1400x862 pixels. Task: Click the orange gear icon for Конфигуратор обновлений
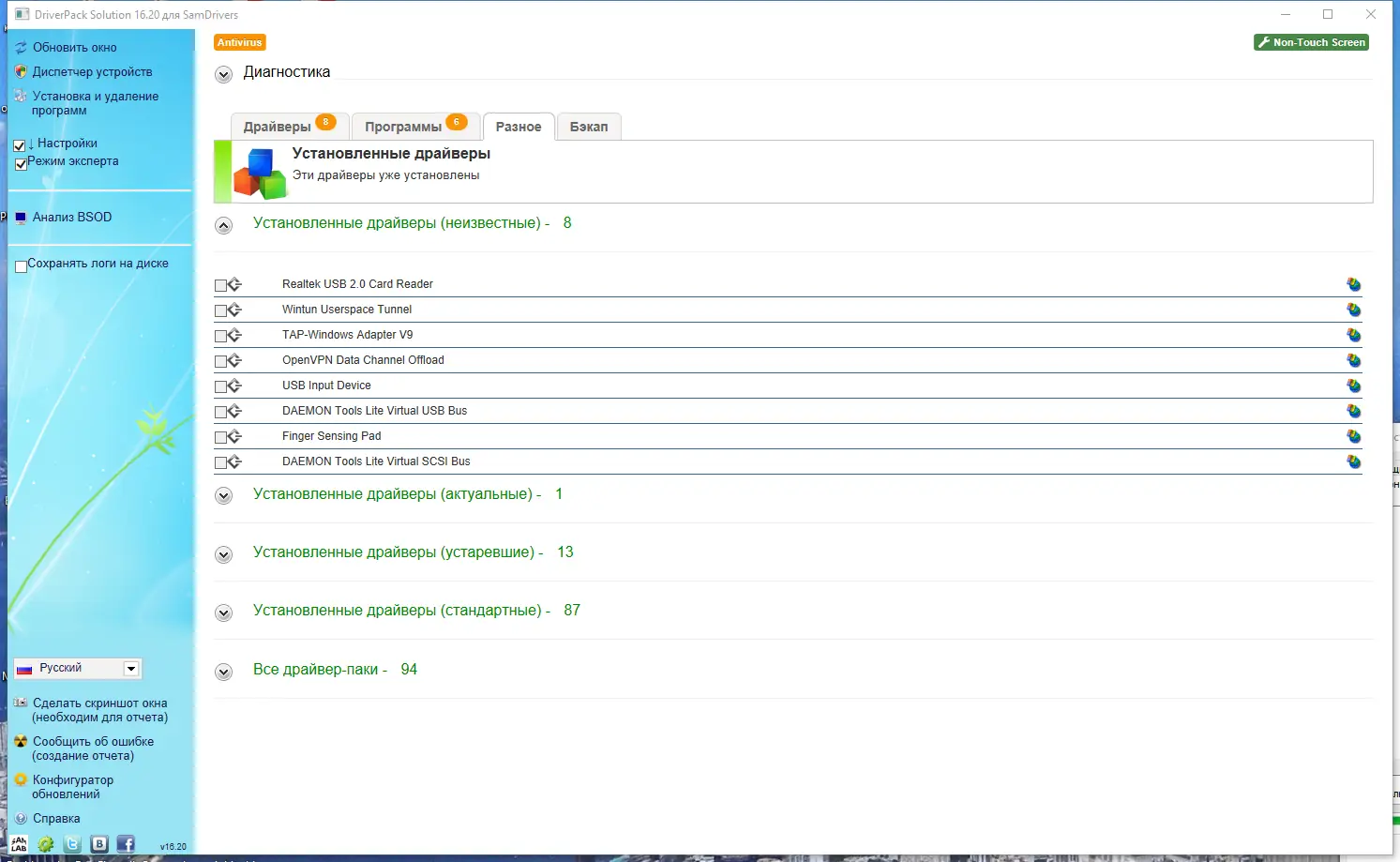21,779
